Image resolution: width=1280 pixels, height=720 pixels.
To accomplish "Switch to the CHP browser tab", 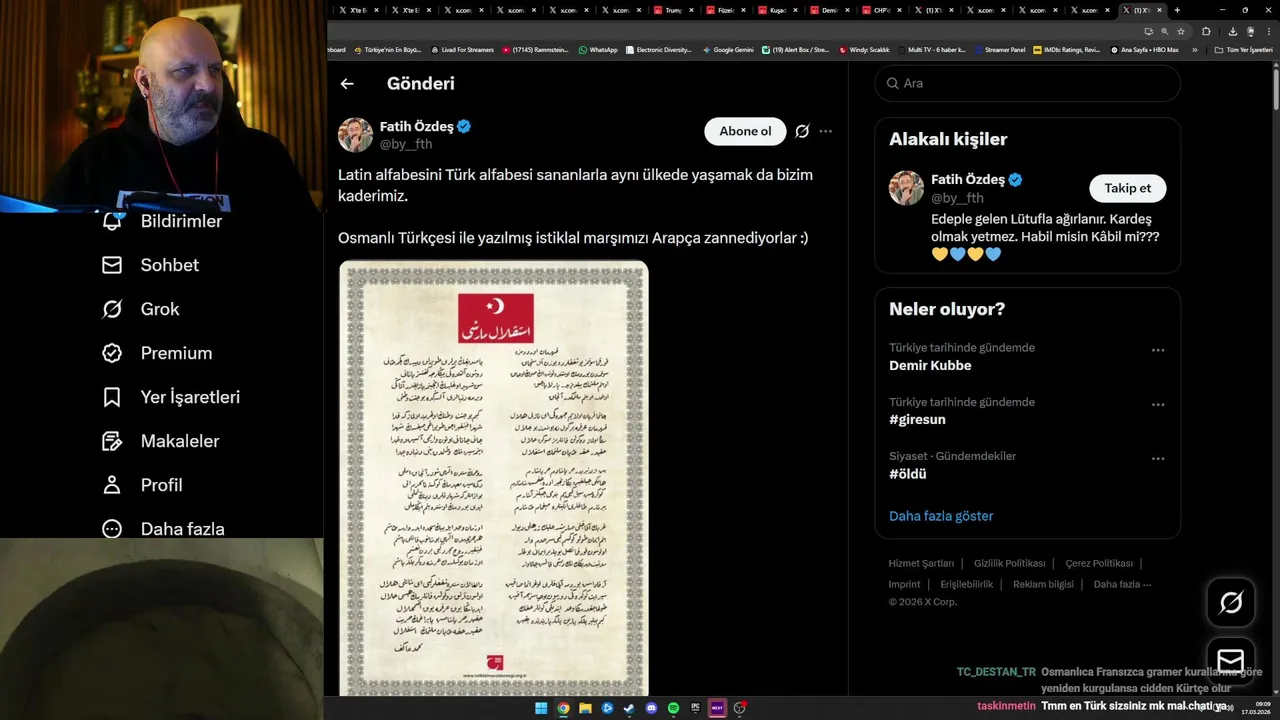I will pyautogui.click(x=880, y=10).
